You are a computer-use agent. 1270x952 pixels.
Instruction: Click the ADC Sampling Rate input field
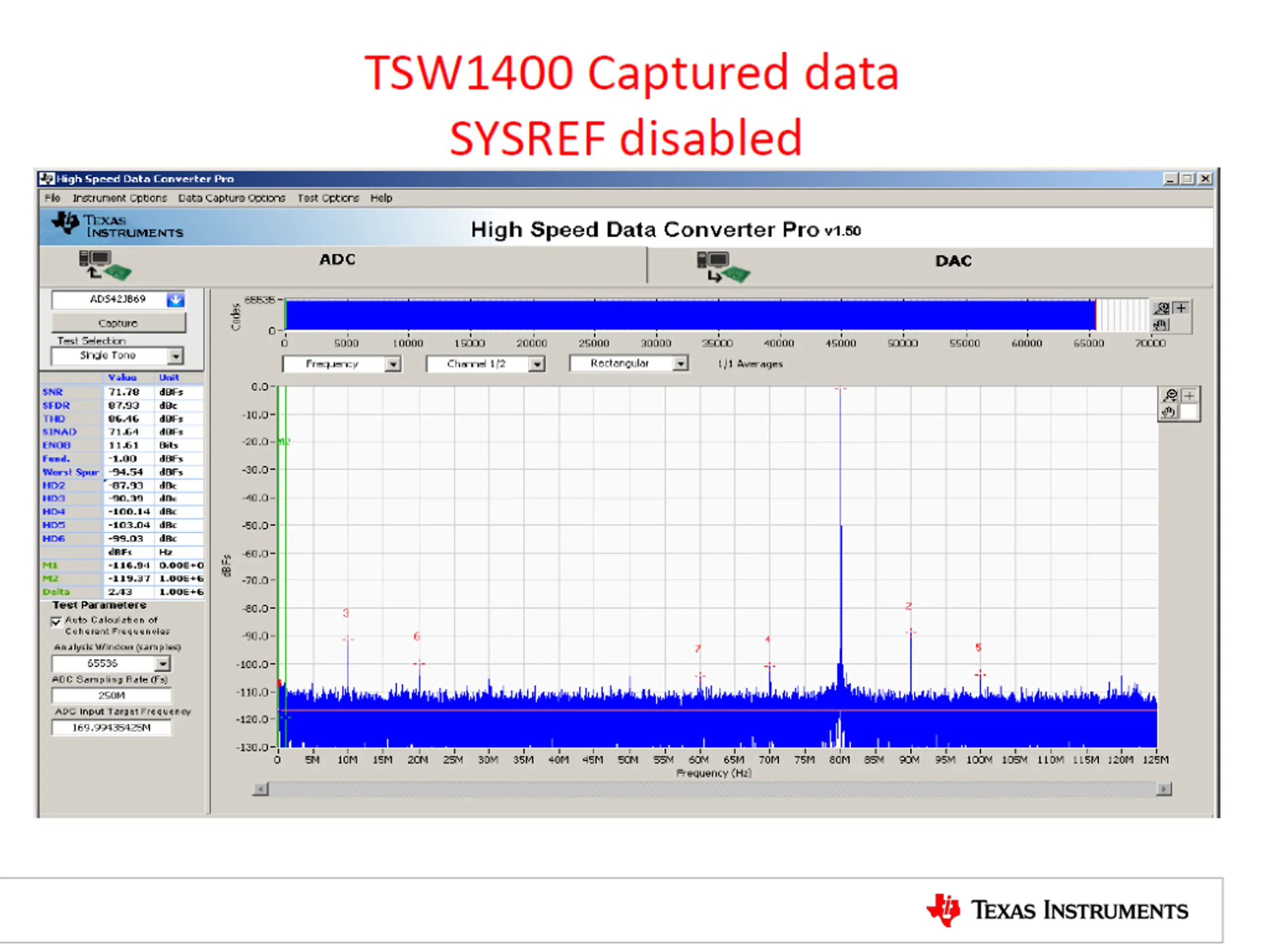112,696
